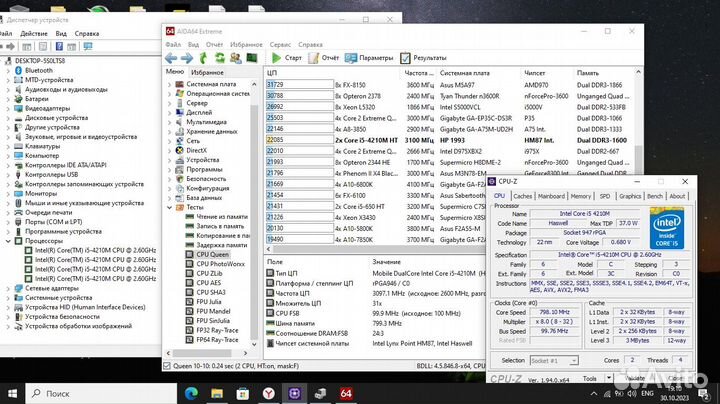Open Yandex Browser from the taskbar
Screen dimensions: 720x404
pyautogui.click(x=269, y=393)
